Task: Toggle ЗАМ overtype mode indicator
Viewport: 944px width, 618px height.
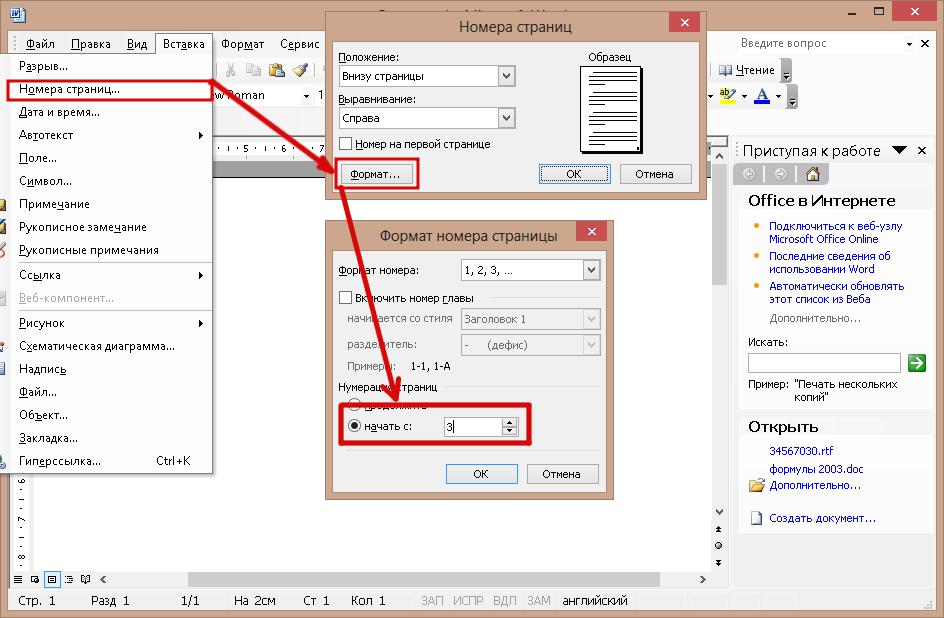Action: click(x=539, y=601)
